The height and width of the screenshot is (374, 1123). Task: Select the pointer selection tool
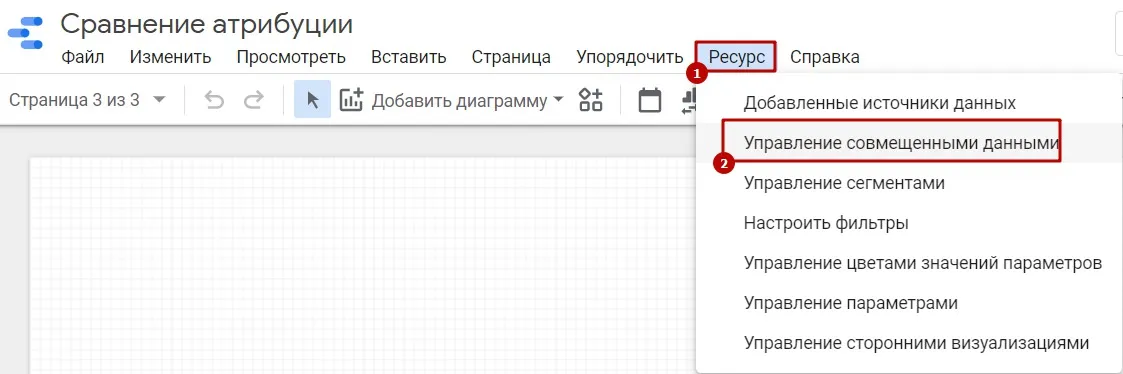click(x=312, y=100)
